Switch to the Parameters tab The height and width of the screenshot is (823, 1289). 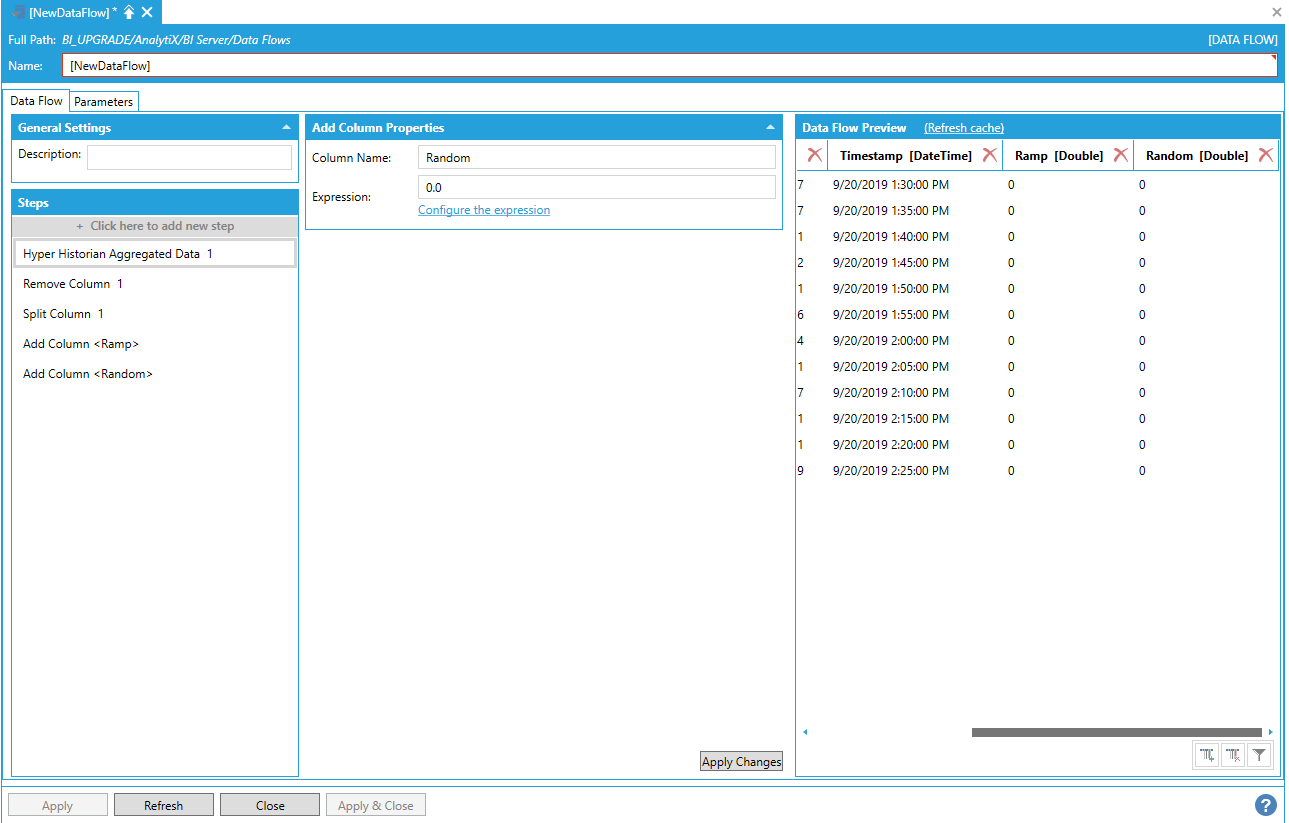click(x=103, y=101)
